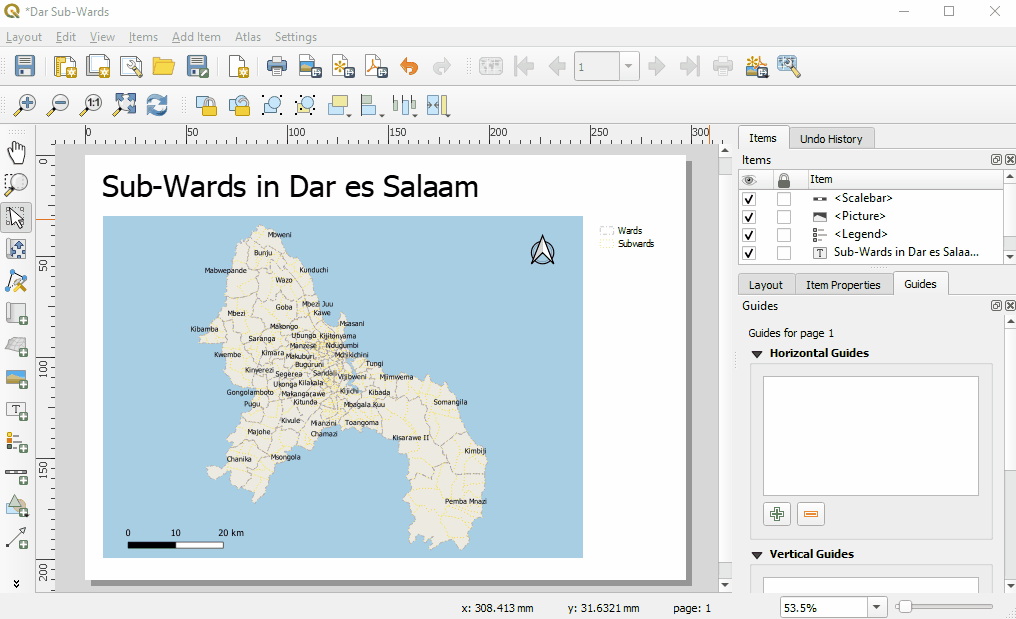This screenshot has height=619, width=1016.
Task: Click the Refresh View icon
Action: (x=157, y=105)
